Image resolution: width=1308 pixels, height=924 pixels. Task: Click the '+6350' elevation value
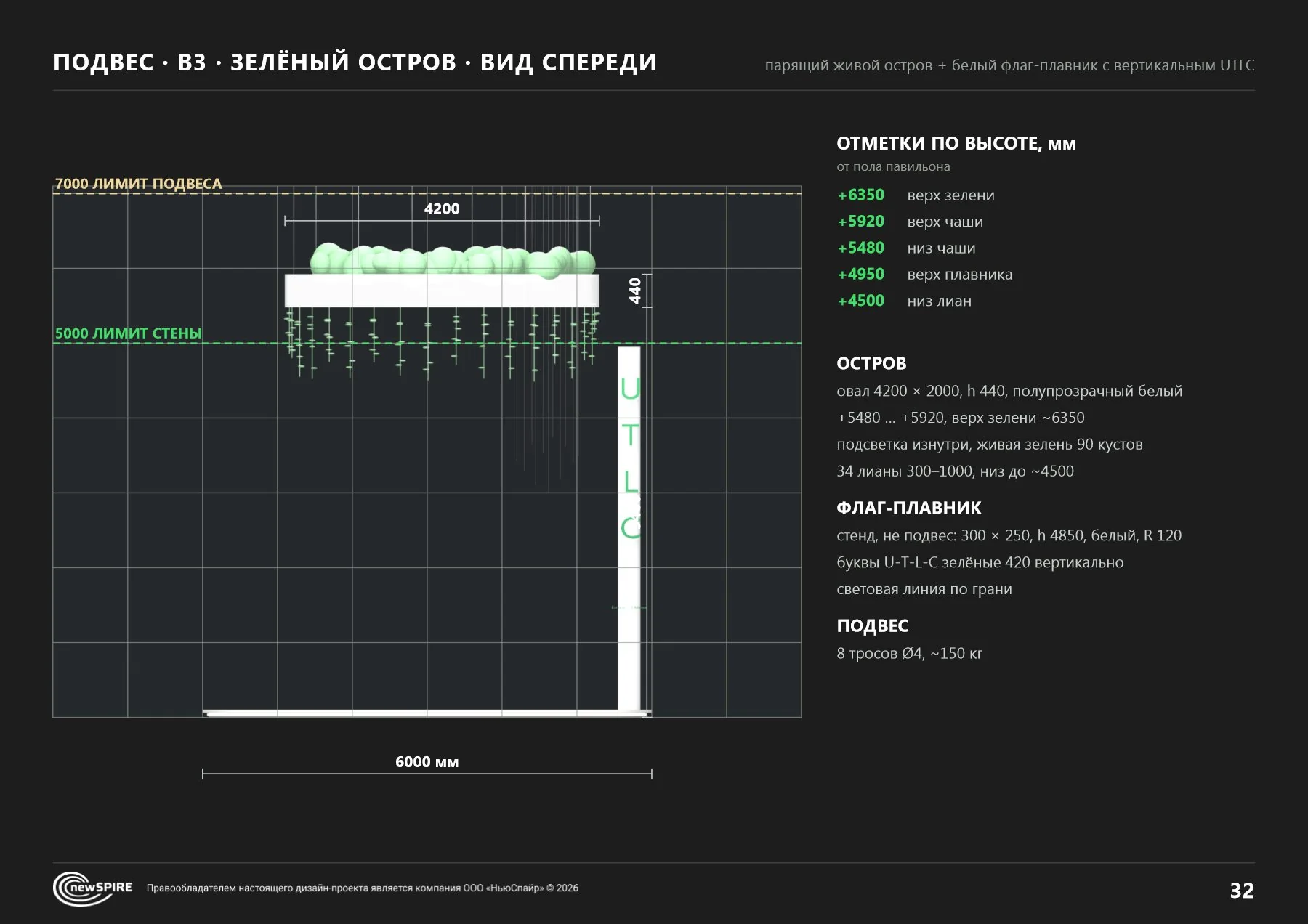[861, 195]
